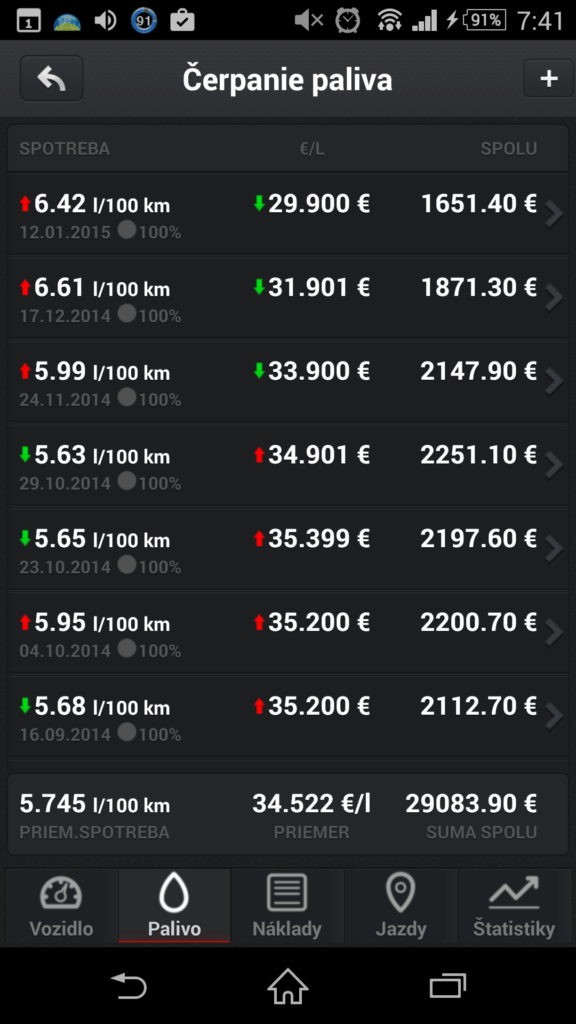The image size is (576, 1024).
Task: Tap the SPOTREBA column header
Action: [x=65, y=149]
